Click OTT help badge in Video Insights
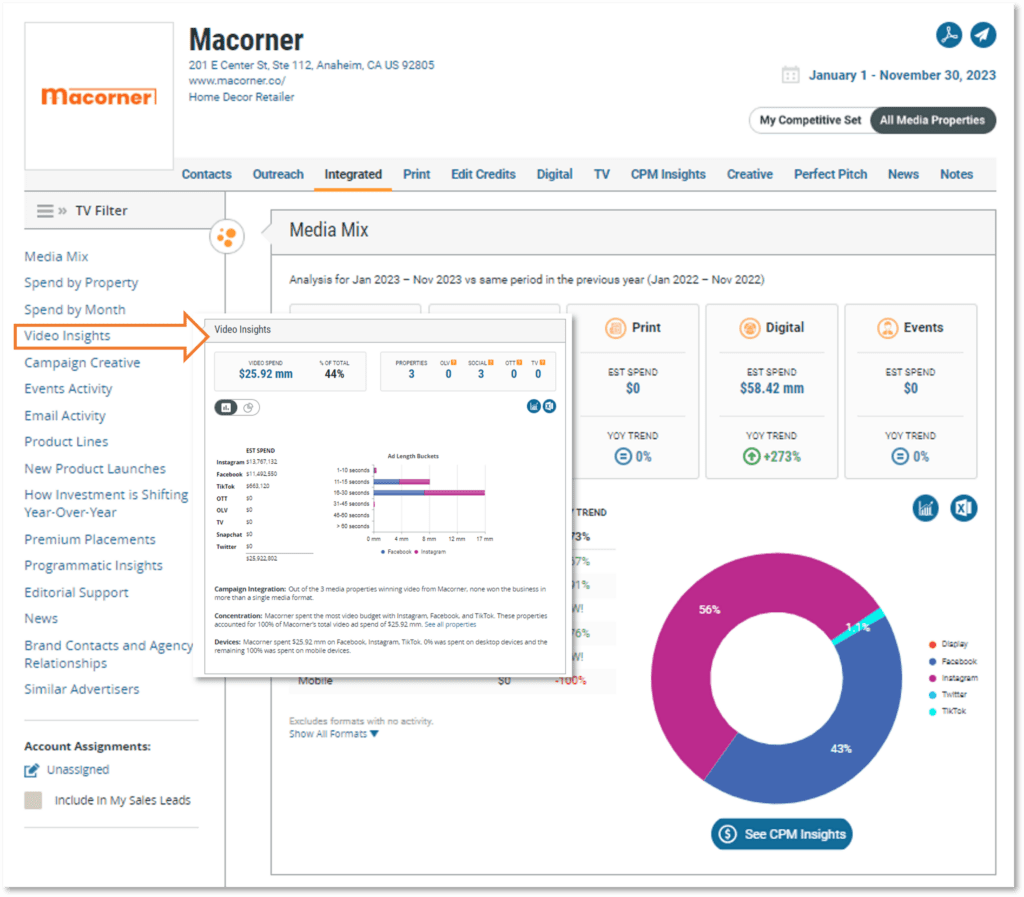This screenshot has height=897, width=1024. (519, 362)
